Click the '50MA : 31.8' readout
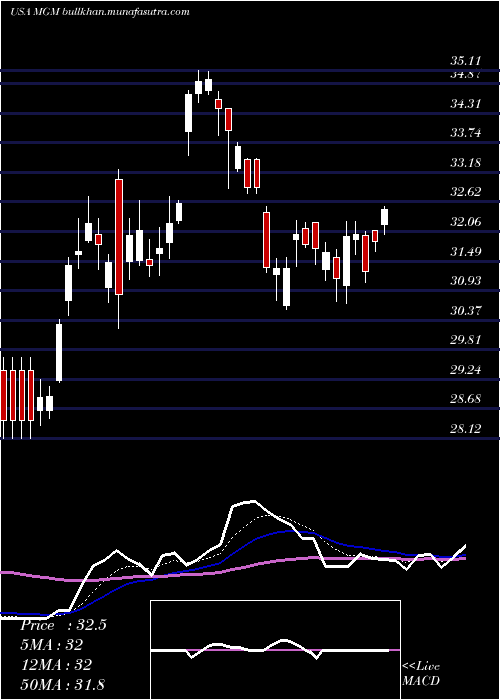This screenshot has height=700, width=500. pos(62,684)
